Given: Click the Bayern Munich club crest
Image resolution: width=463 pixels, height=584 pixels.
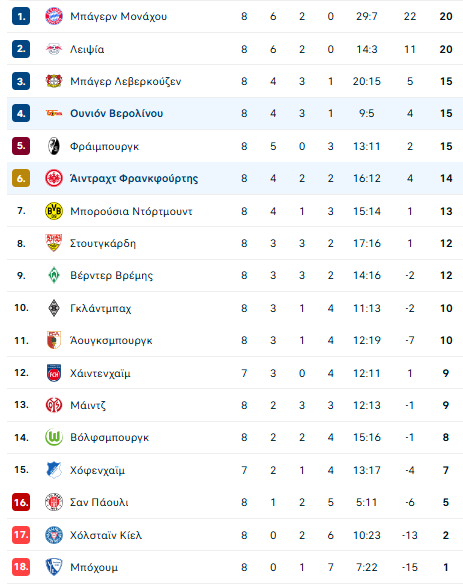Looking at the screenshot, I should (54, 16).
